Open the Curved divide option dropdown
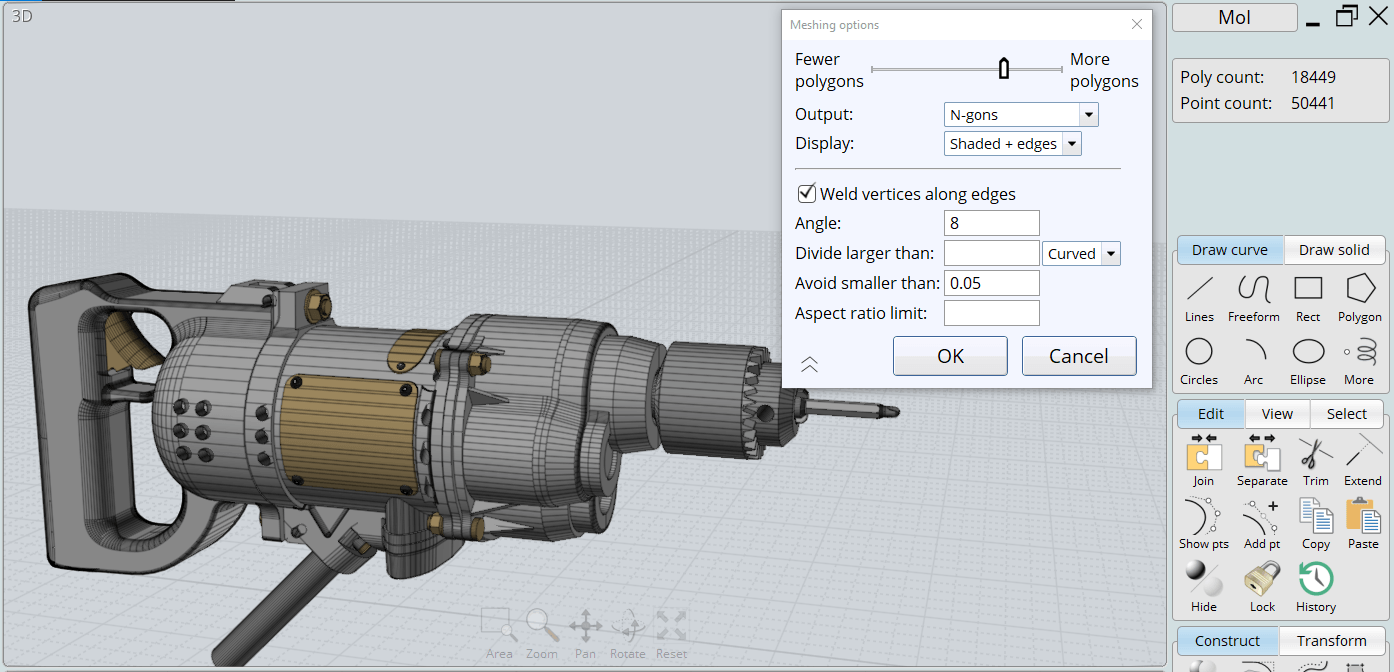This screenshot has height=672, width=1394. pos(1110,254)
